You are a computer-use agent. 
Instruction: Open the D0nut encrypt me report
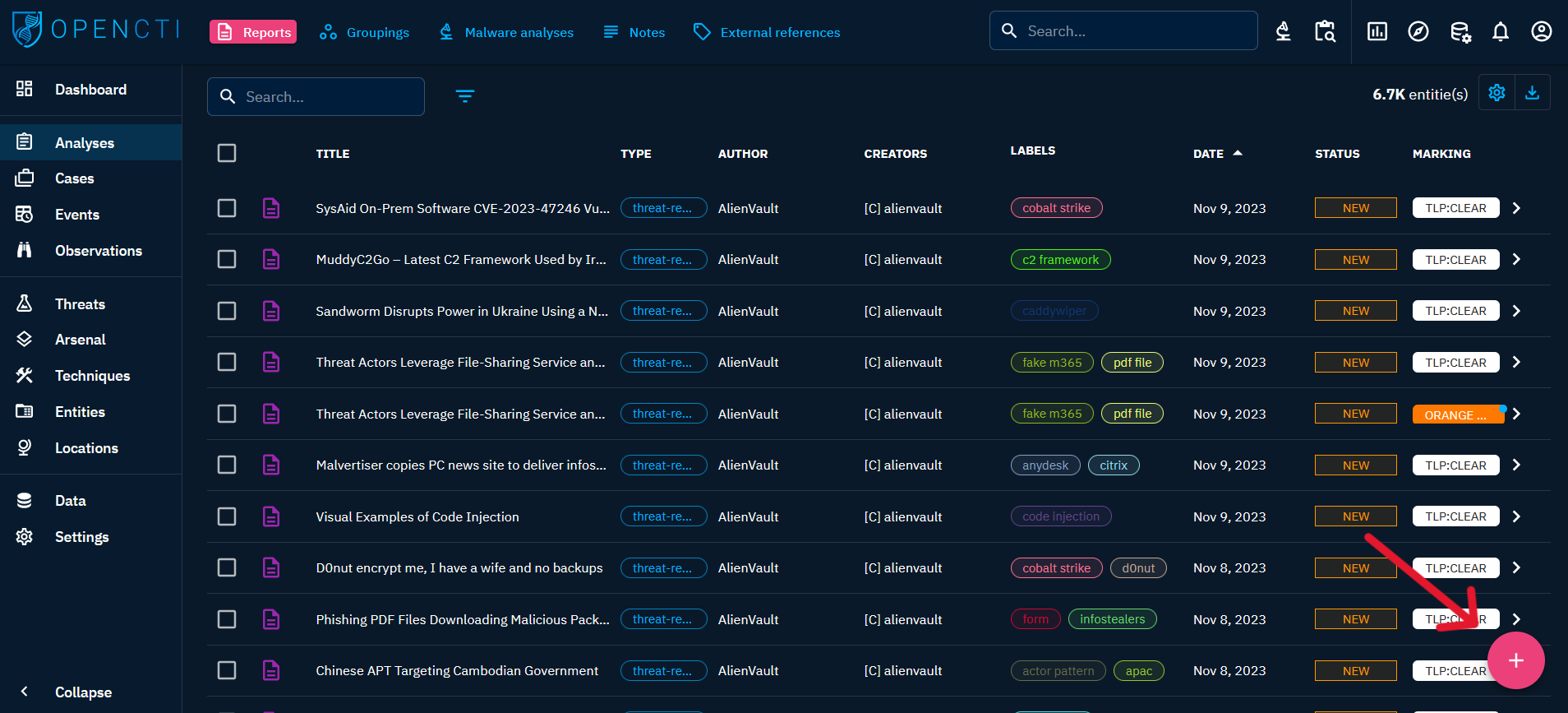[x=459, y=567]
